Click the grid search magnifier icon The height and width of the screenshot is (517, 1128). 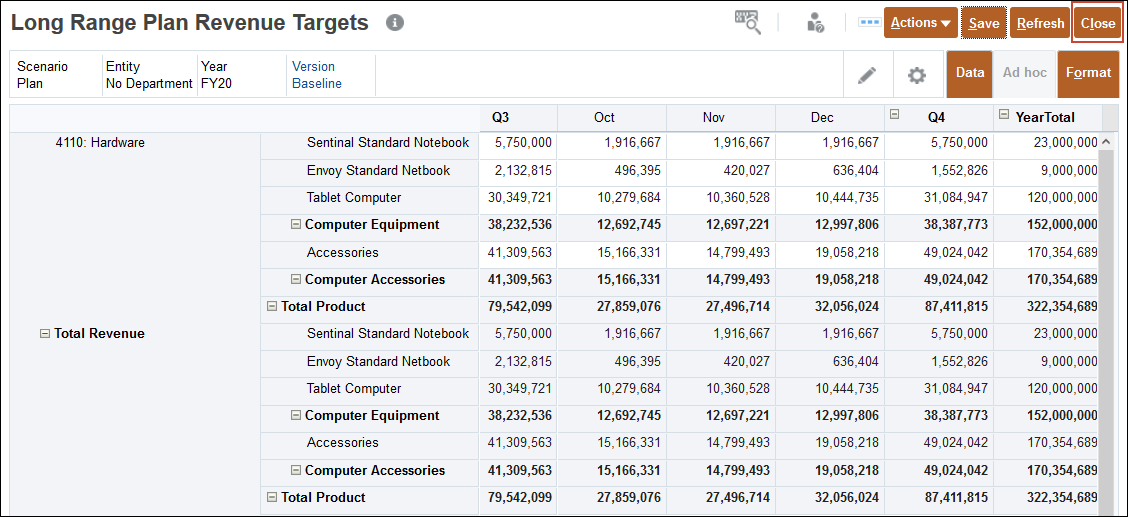point(747,22)
